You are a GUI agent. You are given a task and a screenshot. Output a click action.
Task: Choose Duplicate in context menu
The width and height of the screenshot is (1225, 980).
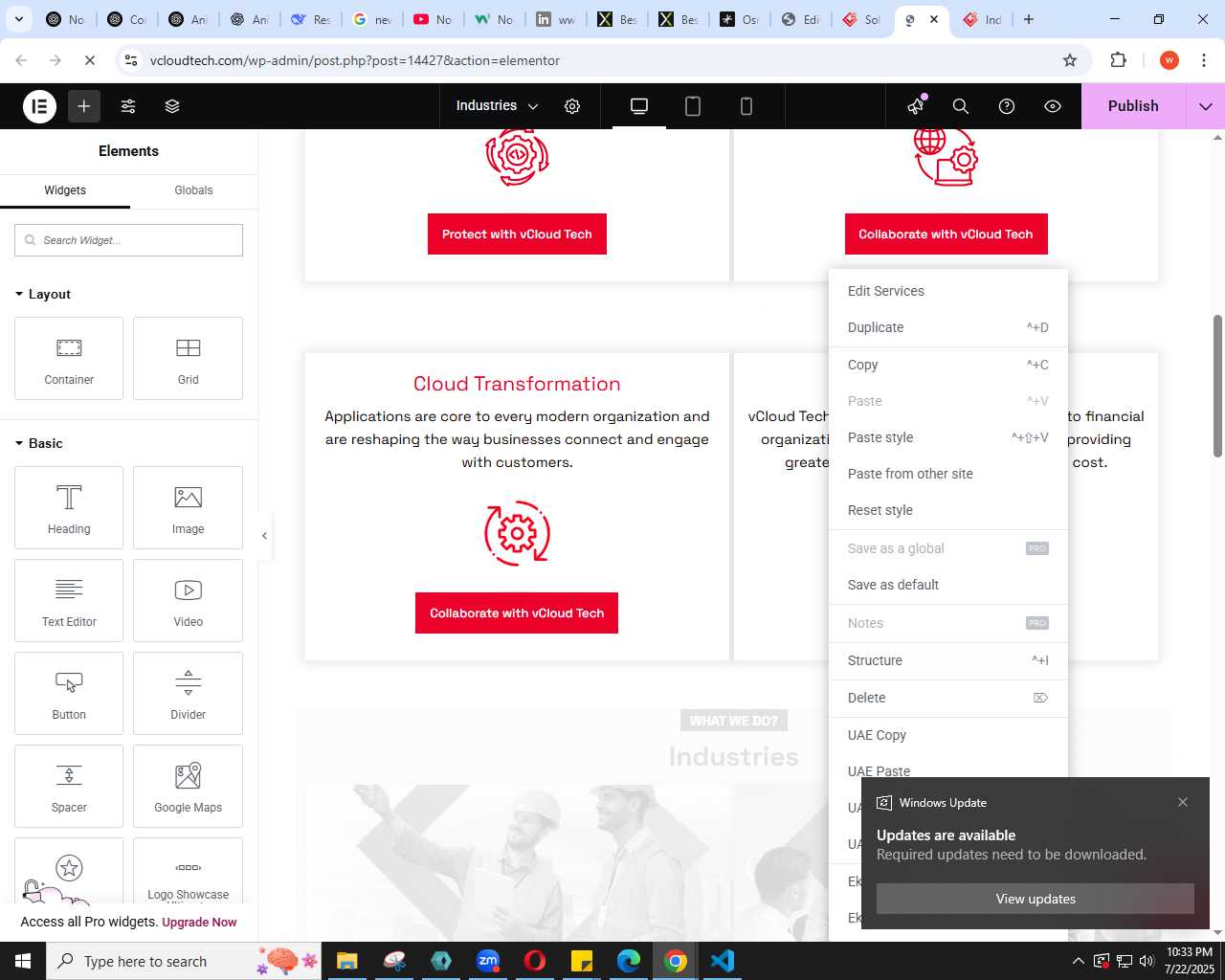pyautogui.click(x=948, y=327)
